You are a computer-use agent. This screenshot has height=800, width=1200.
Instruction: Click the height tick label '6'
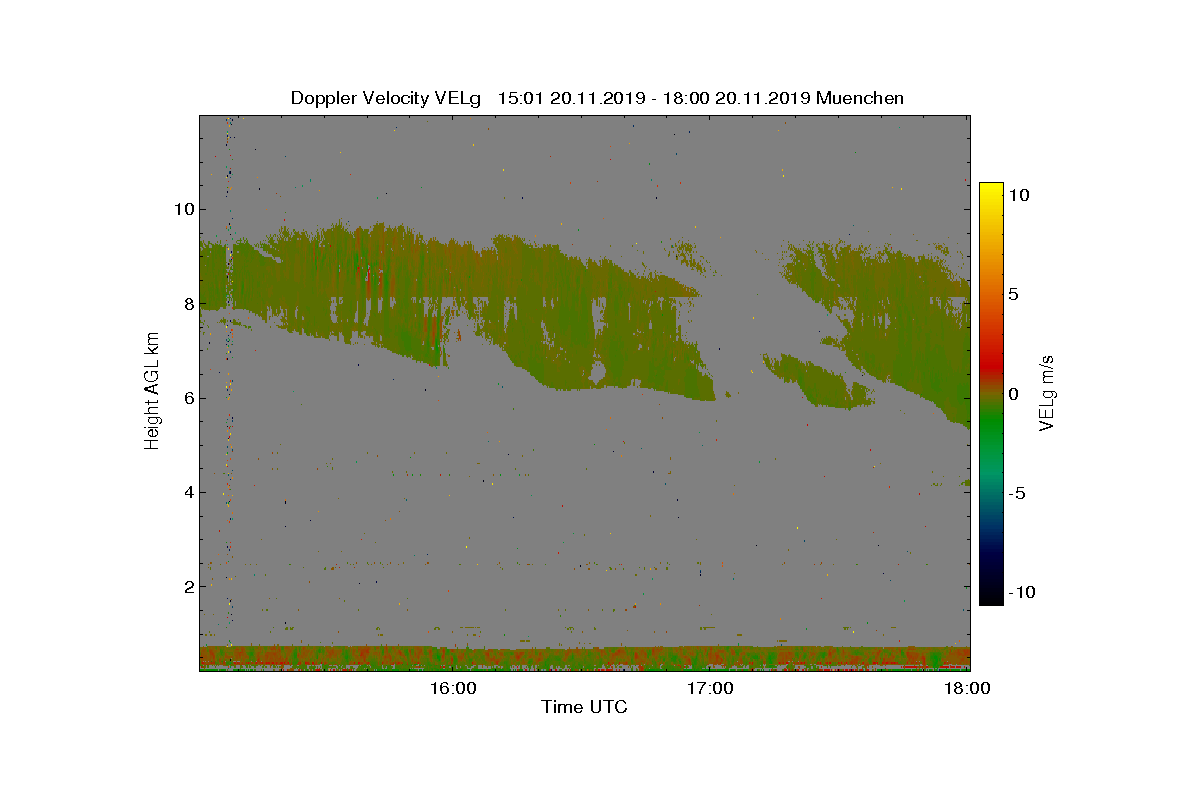[x=187, y=398]
